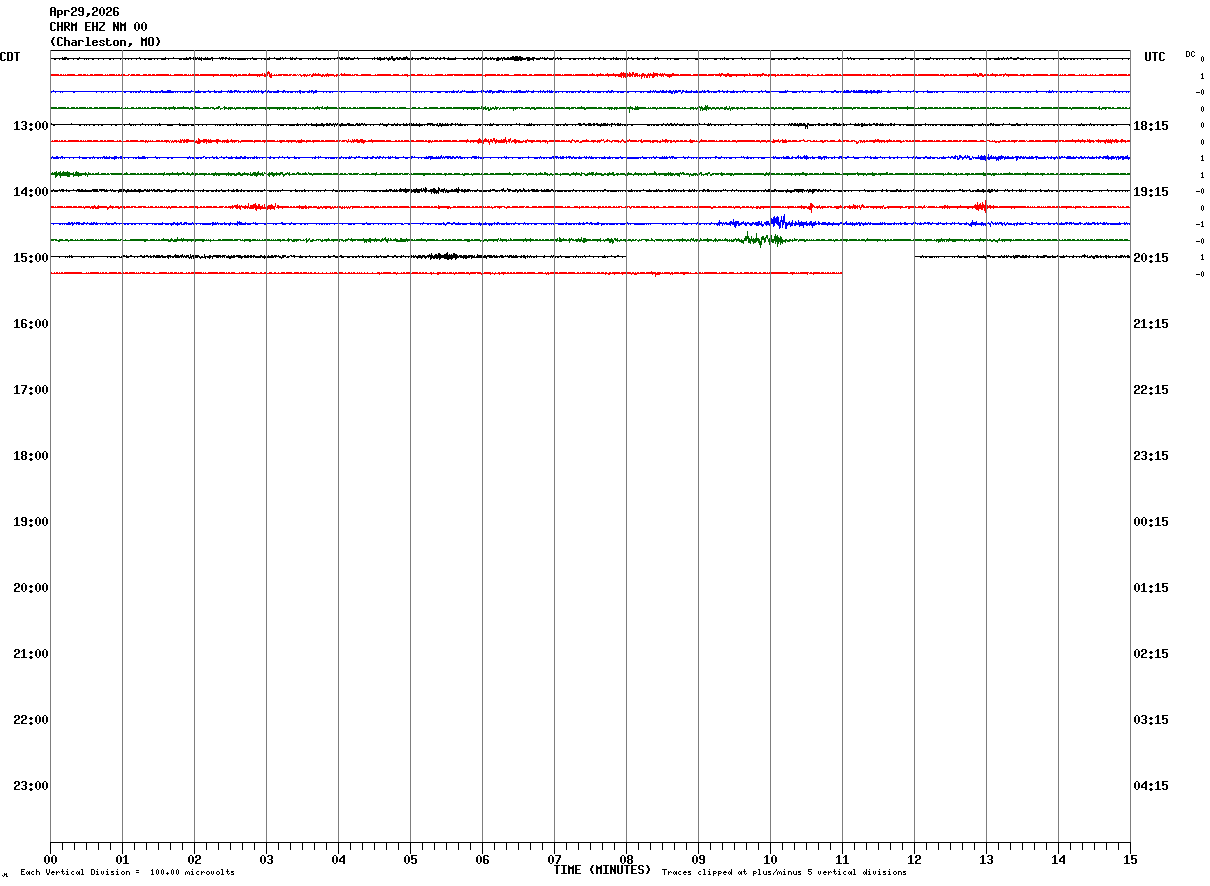Click the 23:15 UTC time label
This screenshot has height=886, width=1210.
[1151, 455]
